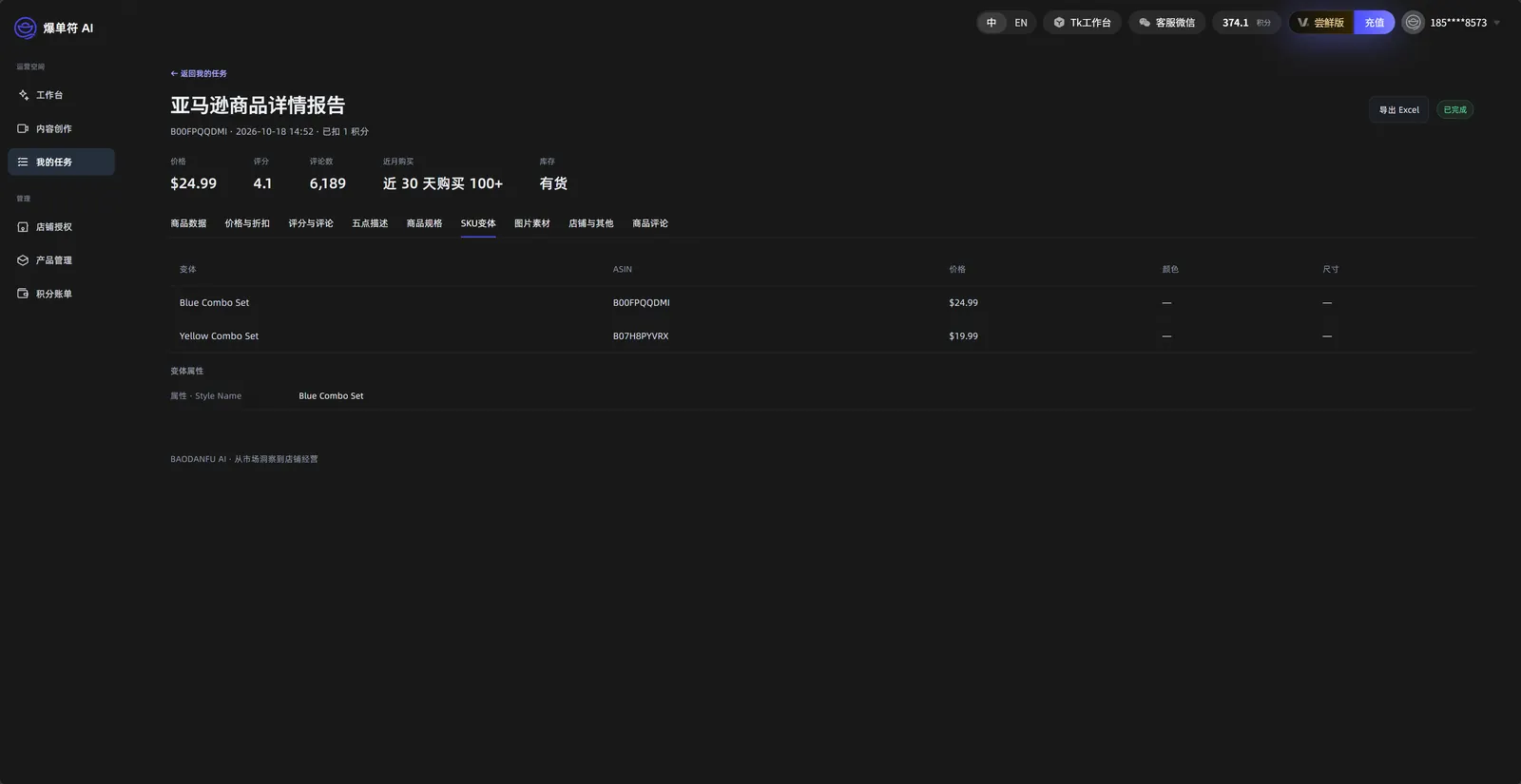Open the 商品评论 tab
1521x784 pixels.
click(x=650, y=223)
